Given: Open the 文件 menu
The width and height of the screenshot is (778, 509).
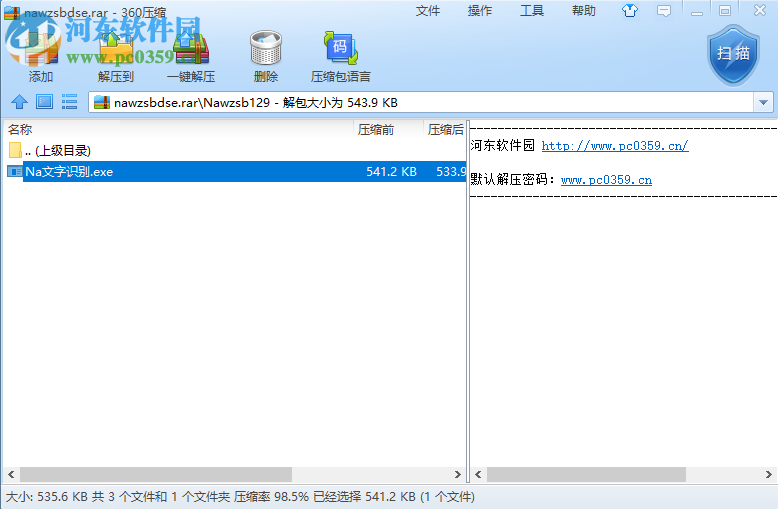Looking at the screenshot, I should (x=428, y=11).
